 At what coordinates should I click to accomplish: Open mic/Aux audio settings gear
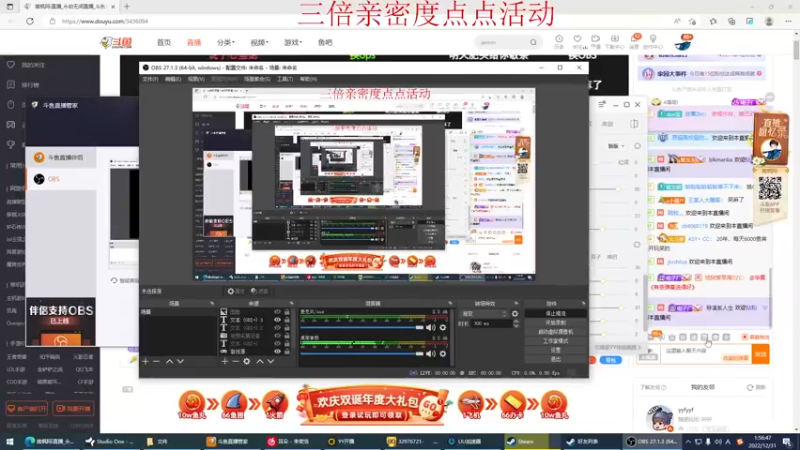pyautogui.click(x=443, y=328)
